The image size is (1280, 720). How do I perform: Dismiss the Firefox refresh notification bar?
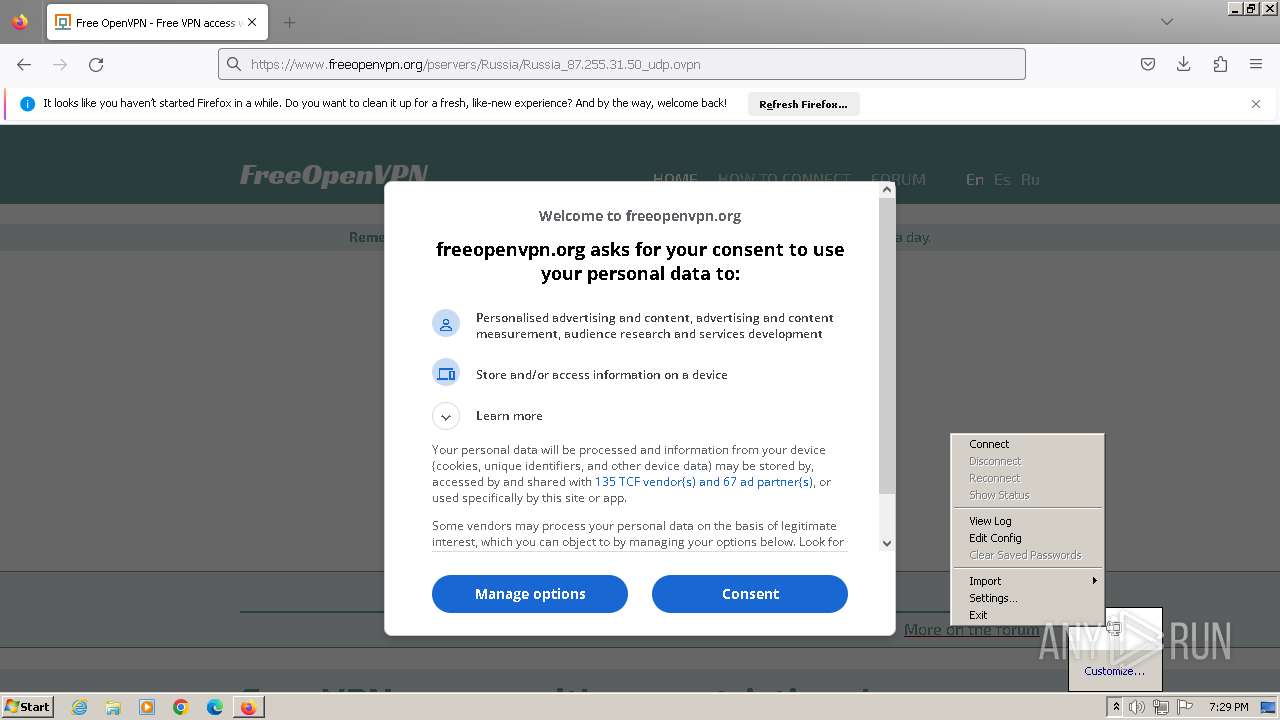[1256, 104]
